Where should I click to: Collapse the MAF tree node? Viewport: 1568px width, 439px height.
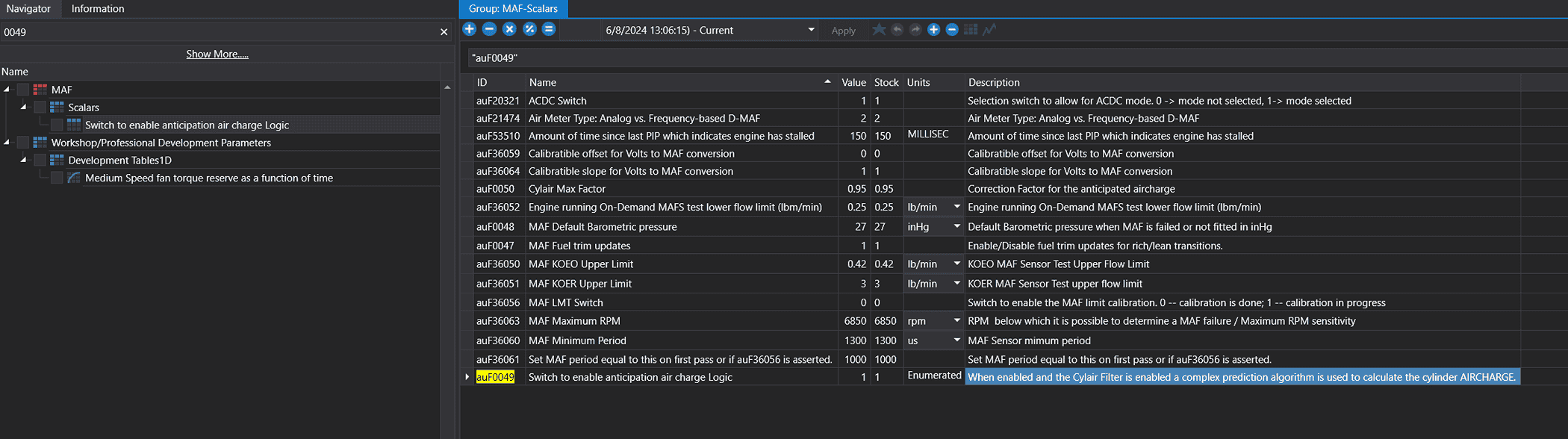7,90
